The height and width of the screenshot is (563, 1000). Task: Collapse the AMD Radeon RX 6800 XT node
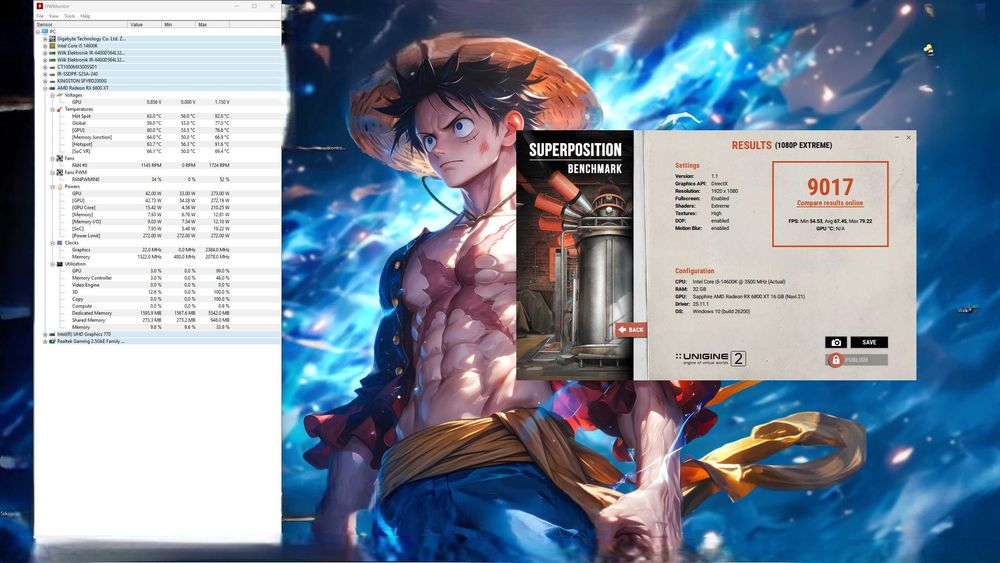pyautogui.click(x=45, y=88)
